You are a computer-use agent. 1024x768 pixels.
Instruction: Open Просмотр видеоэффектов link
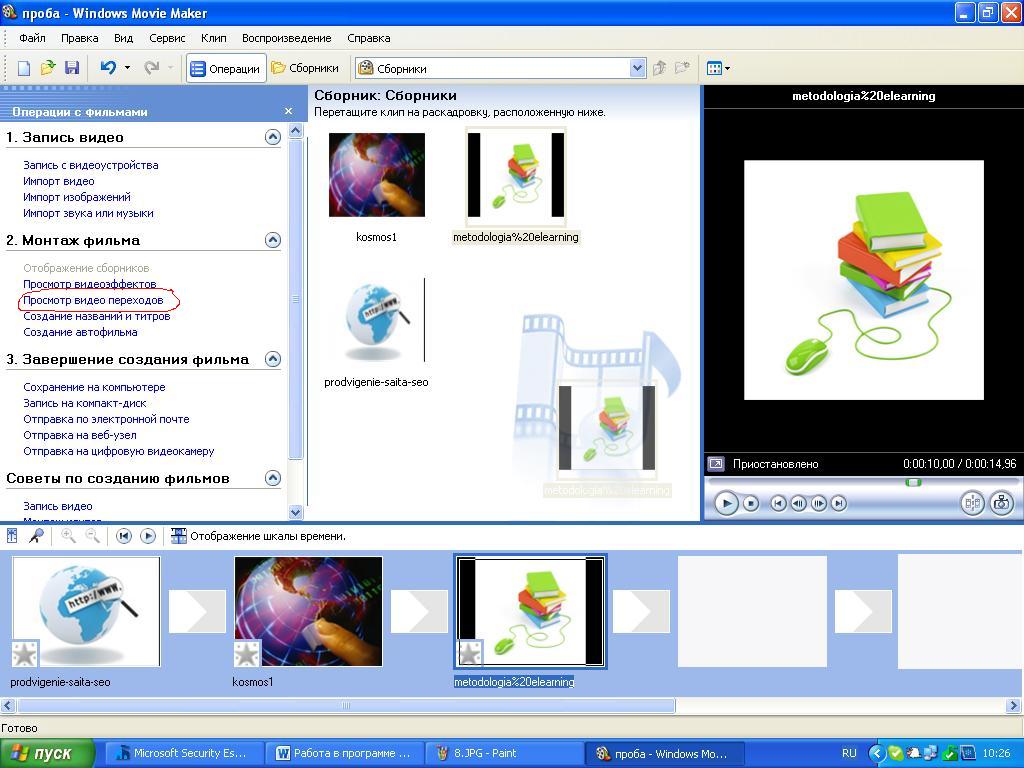(89, 284)
